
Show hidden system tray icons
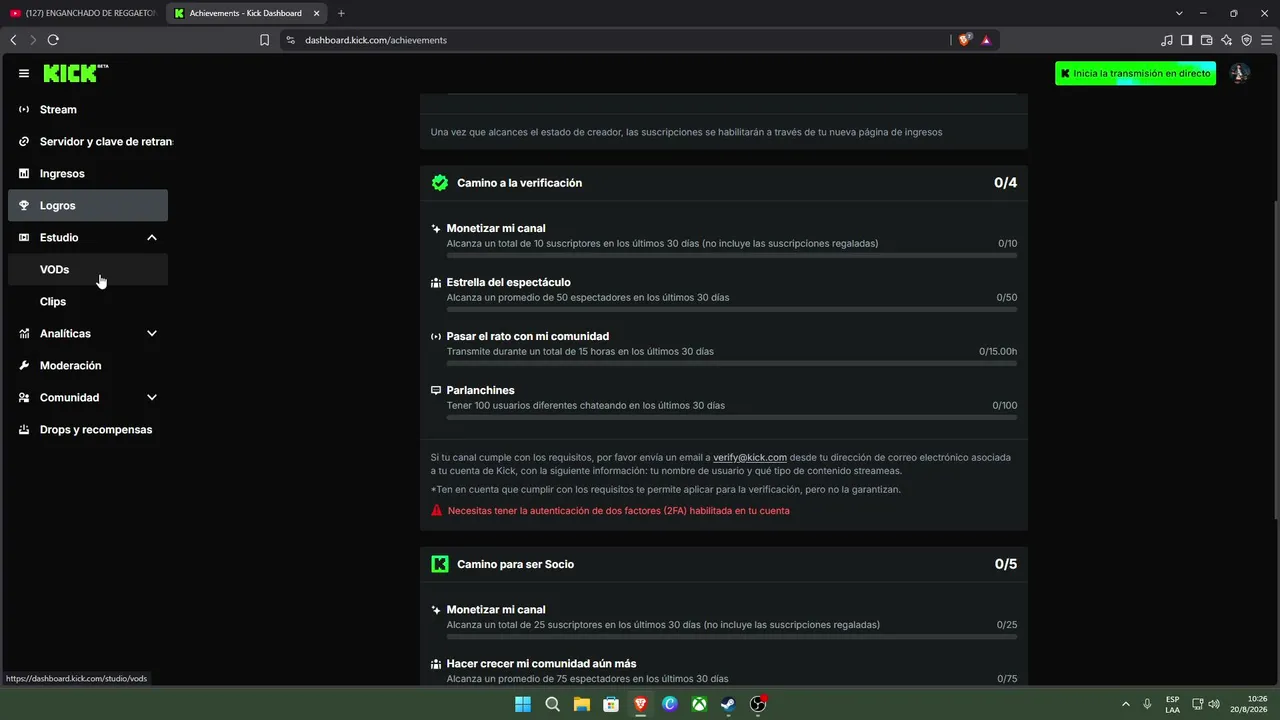(x=1126, y=704)
